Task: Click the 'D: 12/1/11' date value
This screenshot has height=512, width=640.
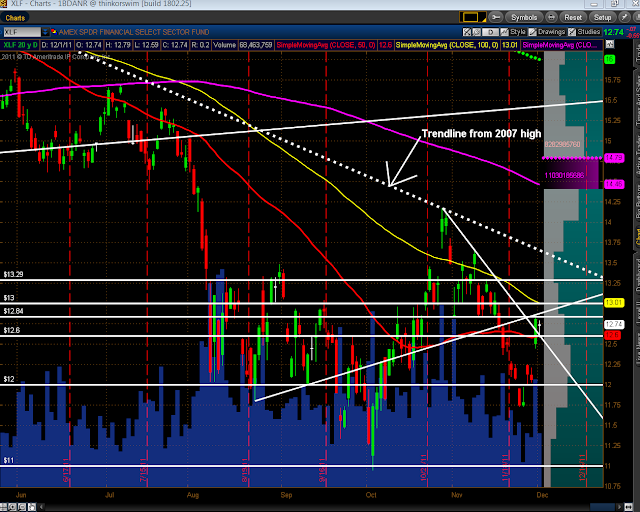Action: 56,45
